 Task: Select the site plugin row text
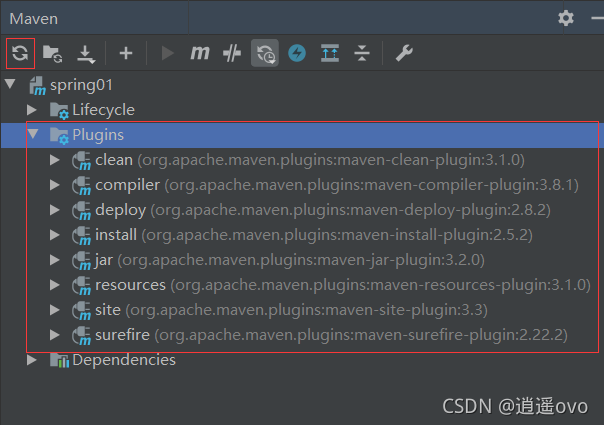click(x=292, y=310)
